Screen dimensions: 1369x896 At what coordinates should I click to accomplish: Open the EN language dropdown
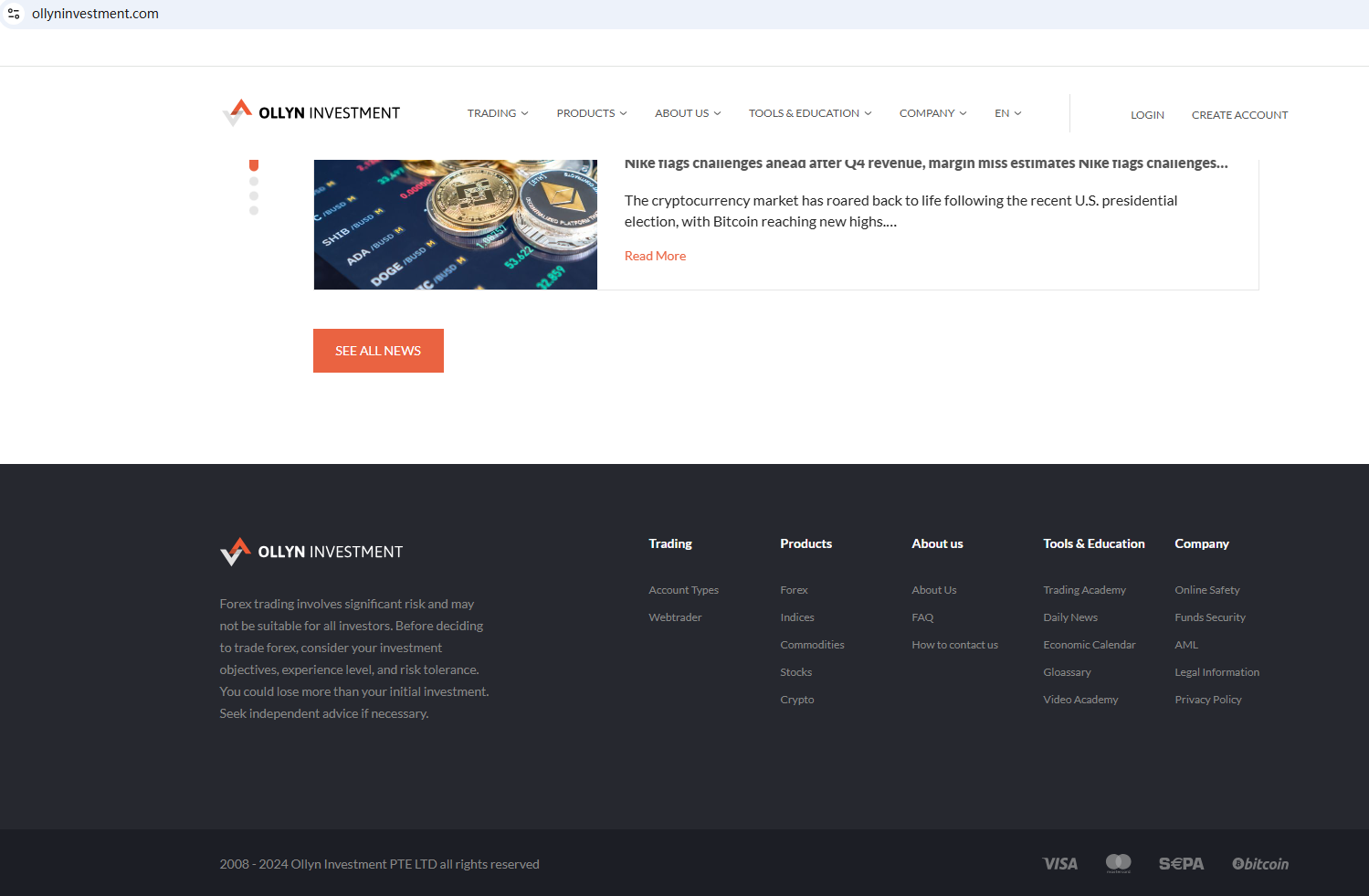click(x=1008, y=113)
